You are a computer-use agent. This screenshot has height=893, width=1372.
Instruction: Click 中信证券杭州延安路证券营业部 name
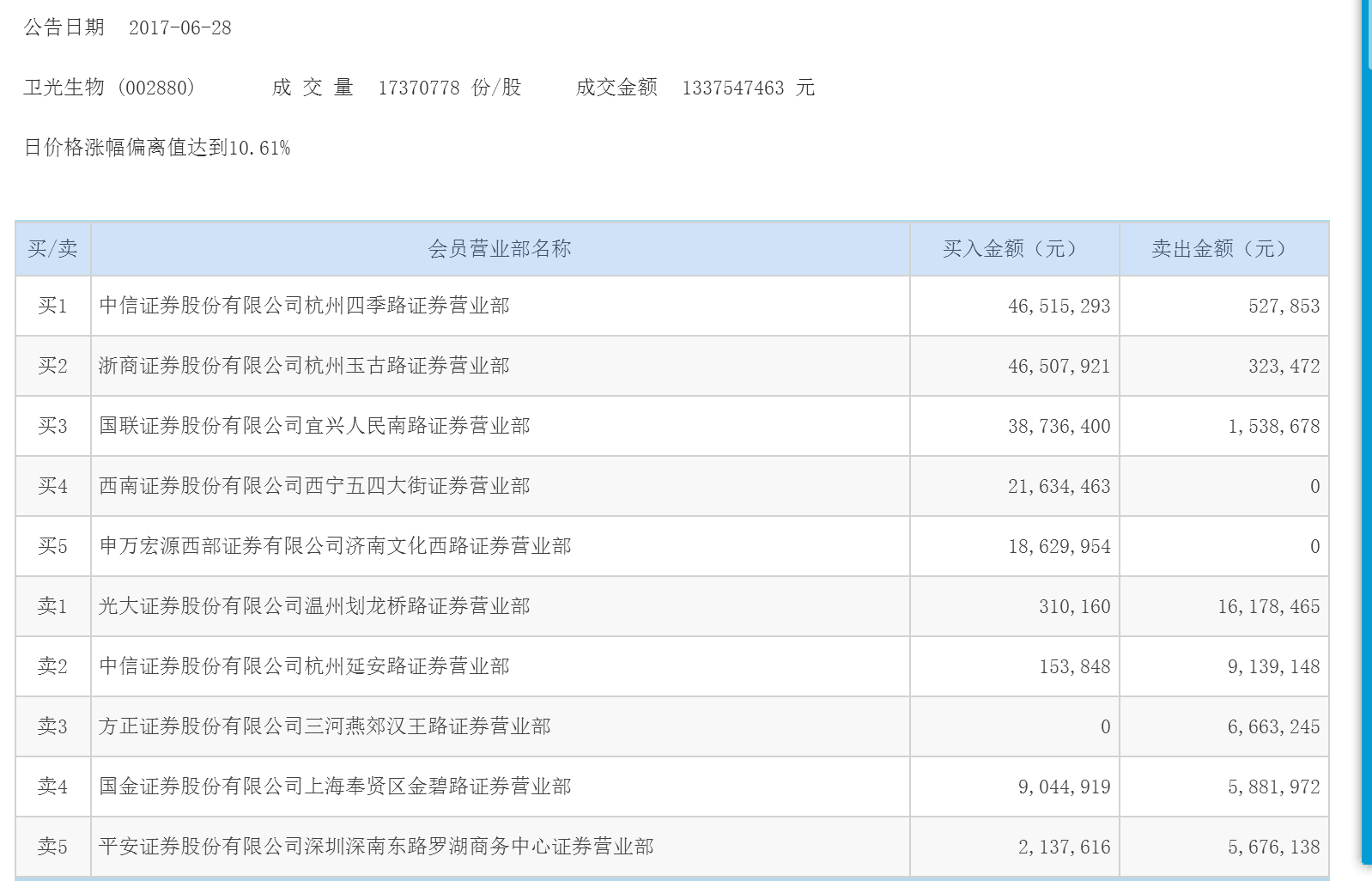(x=305, y=666)
